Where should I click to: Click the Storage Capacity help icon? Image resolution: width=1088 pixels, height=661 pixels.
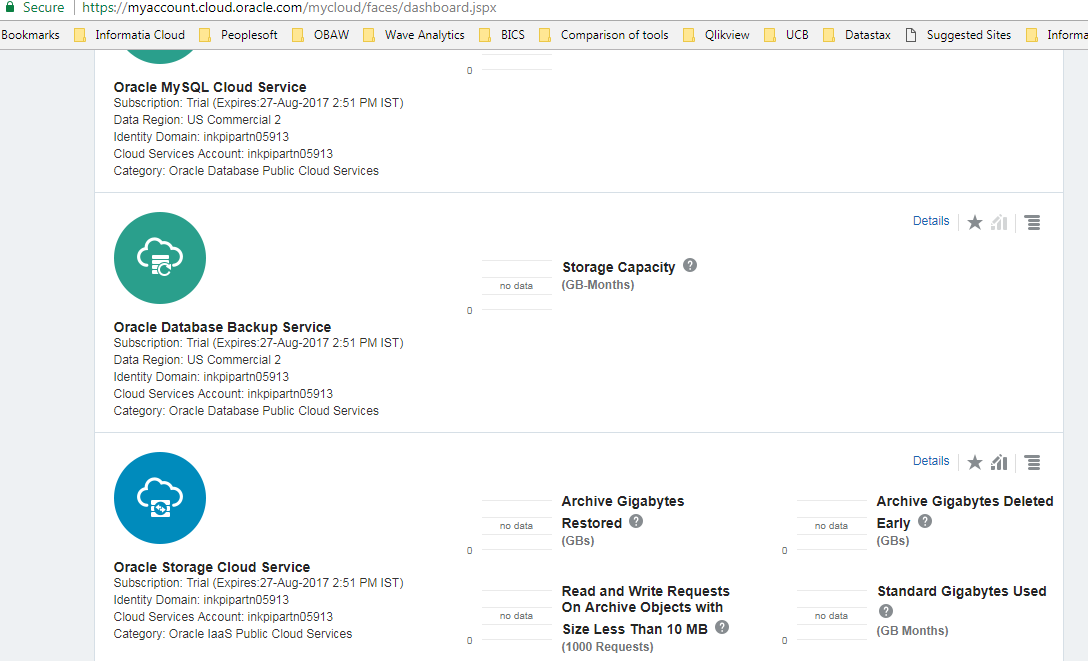[x=690, y=265]
